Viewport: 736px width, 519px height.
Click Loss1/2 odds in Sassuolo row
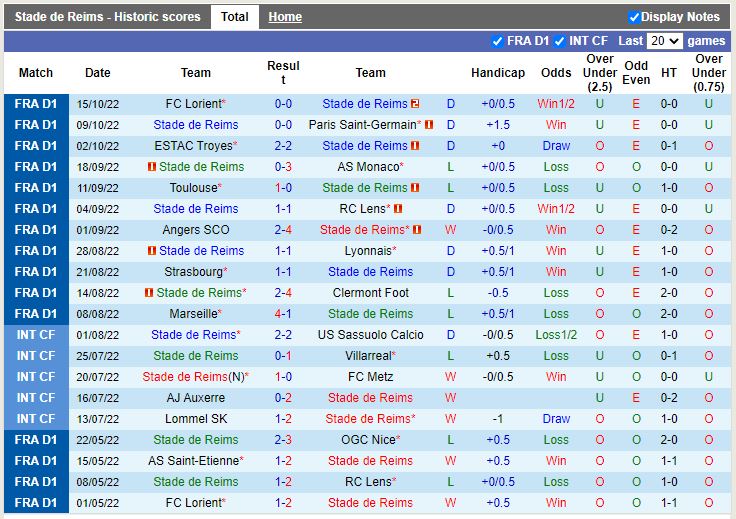[556, 335]
